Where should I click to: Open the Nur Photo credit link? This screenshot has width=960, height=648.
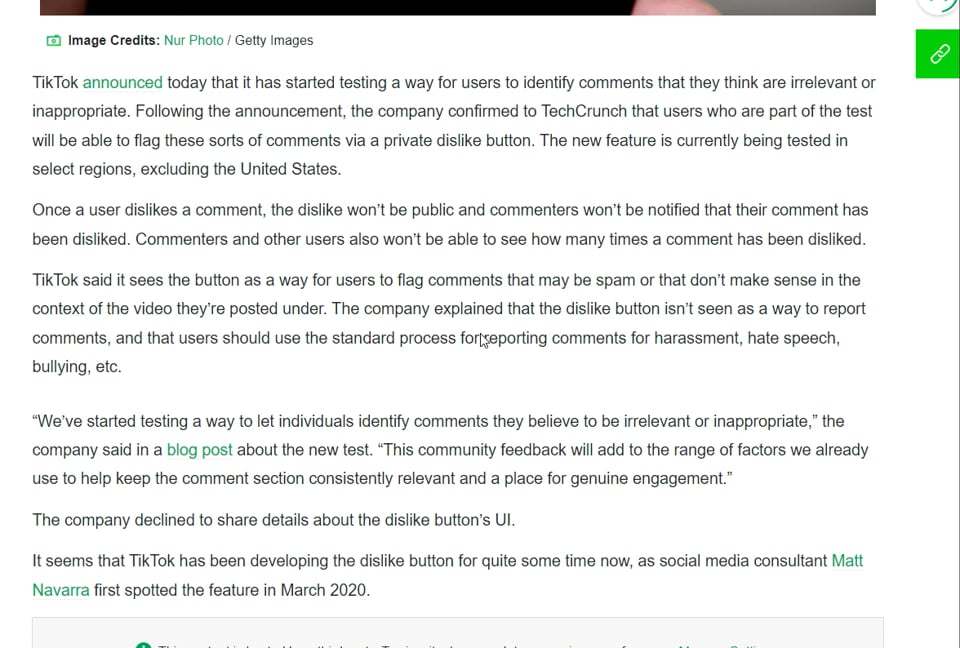194,41
